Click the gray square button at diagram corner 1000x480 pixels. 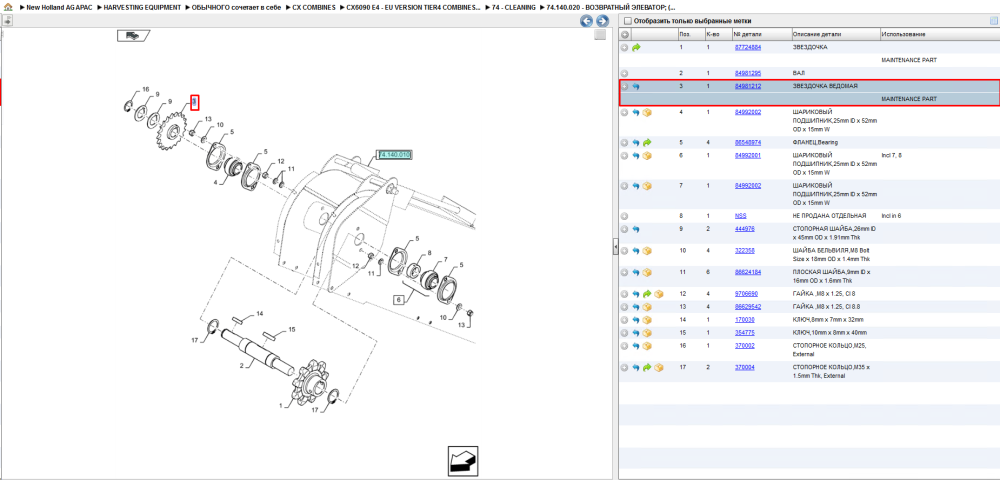[599, 36]
